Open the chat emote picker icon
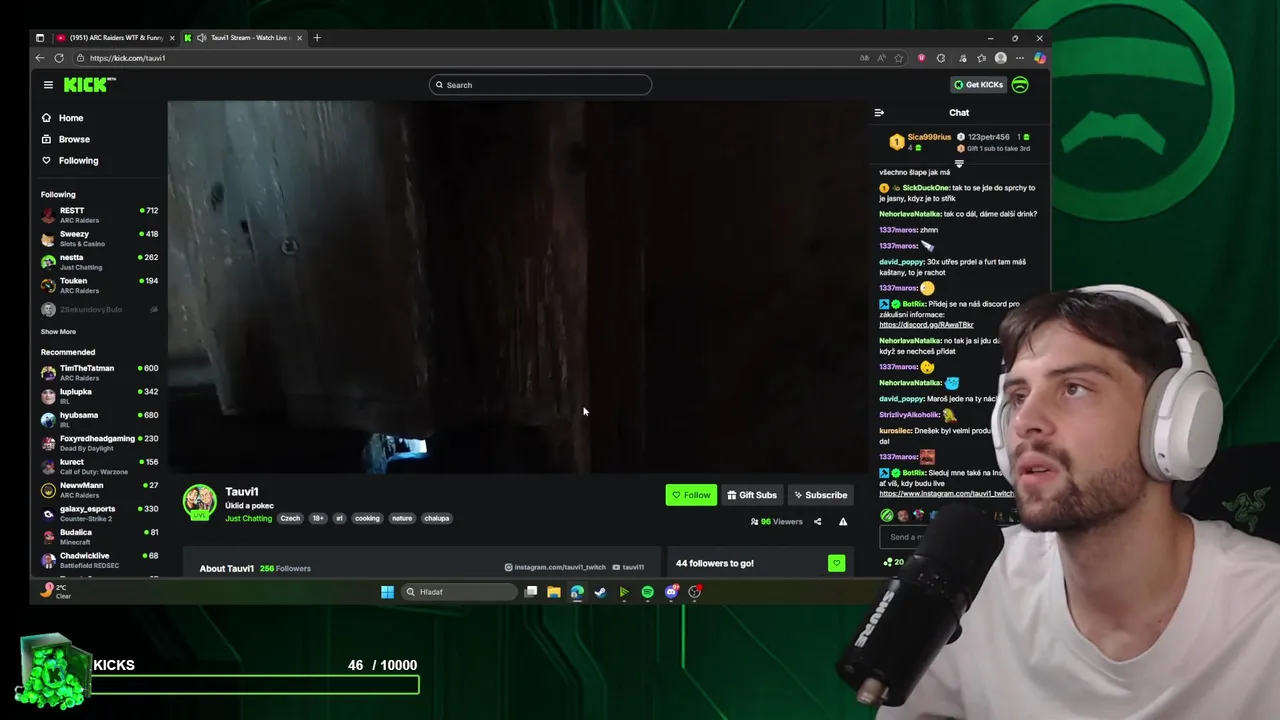 point(887,515)
